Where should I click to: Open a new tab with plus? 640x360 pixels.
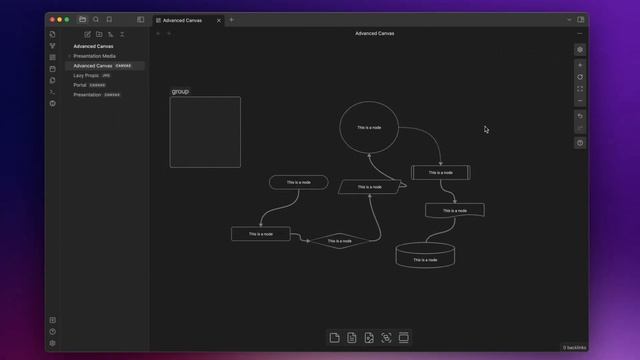tap(231, 20)
